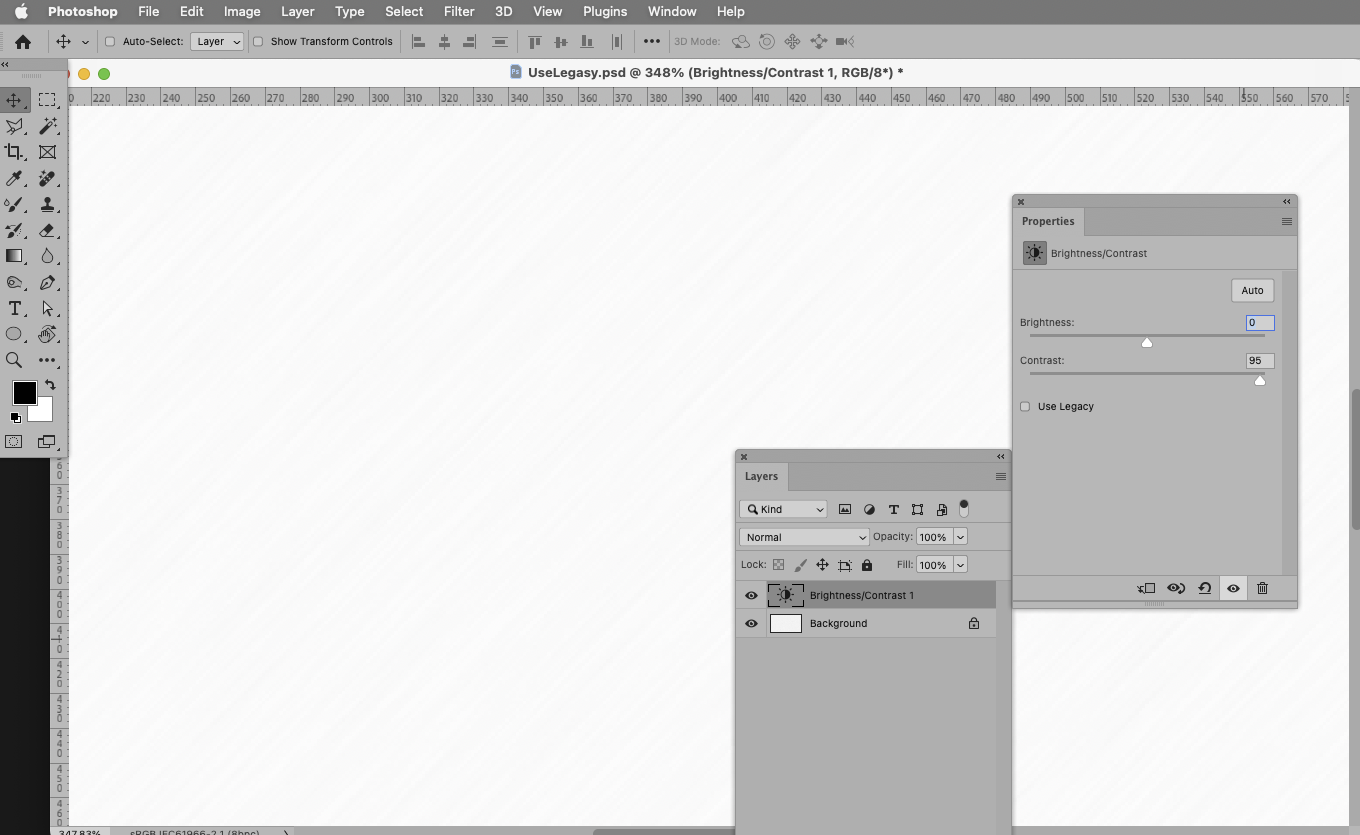Select the Zoom tool
The height and width of the screenshot is (835, 1360).
(x=14, y=361)
